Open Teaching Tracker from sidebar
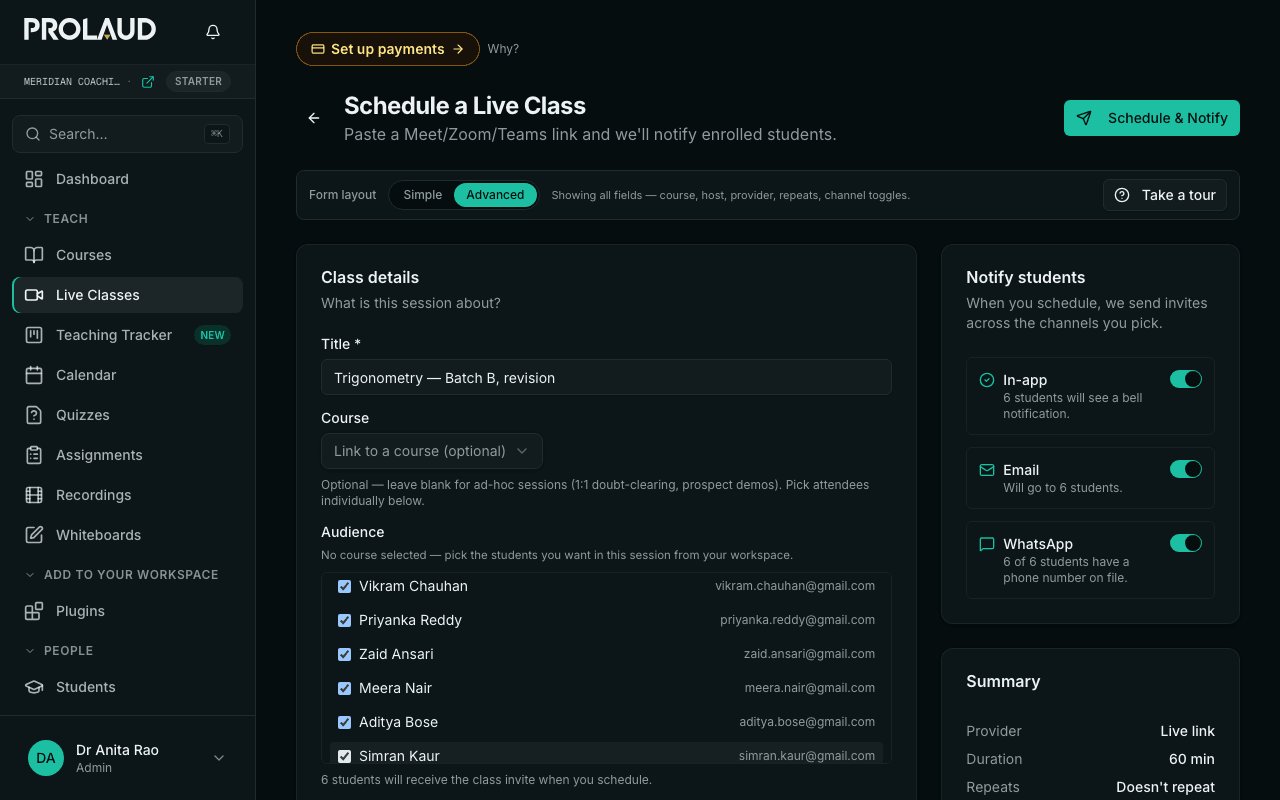This screenshot has width=1280, height=800. click(x=128, y=335)
